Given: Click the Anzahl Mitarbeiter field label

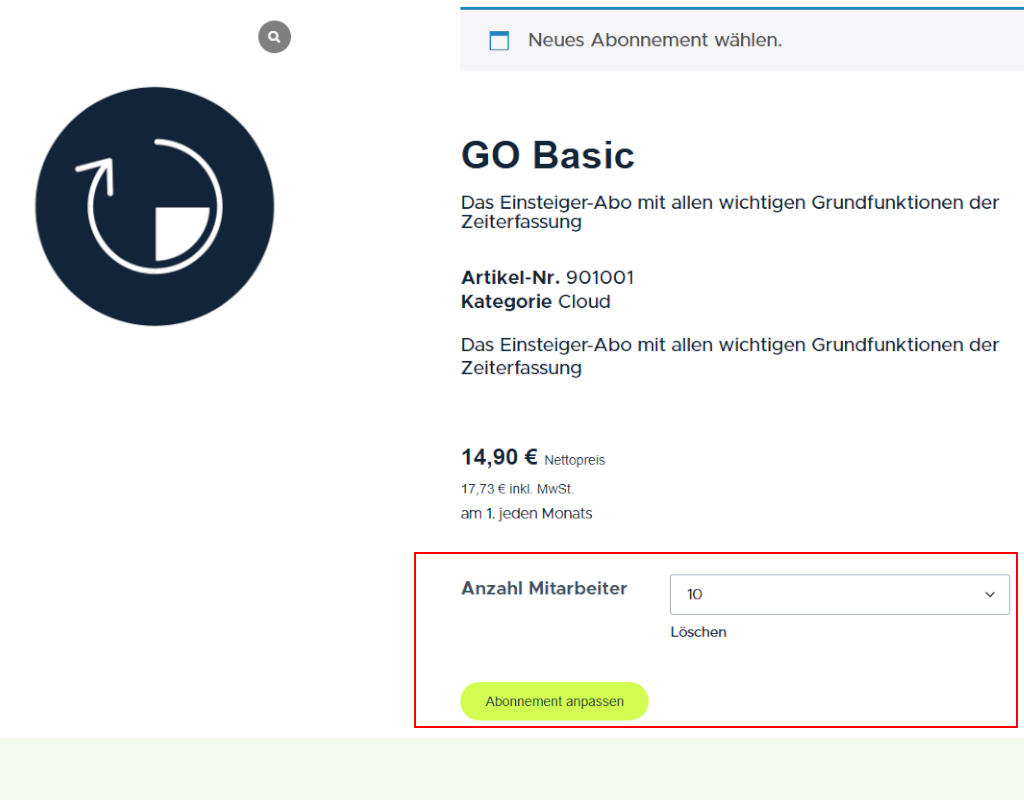Looking at the screenshot, I should coord(544,588).
